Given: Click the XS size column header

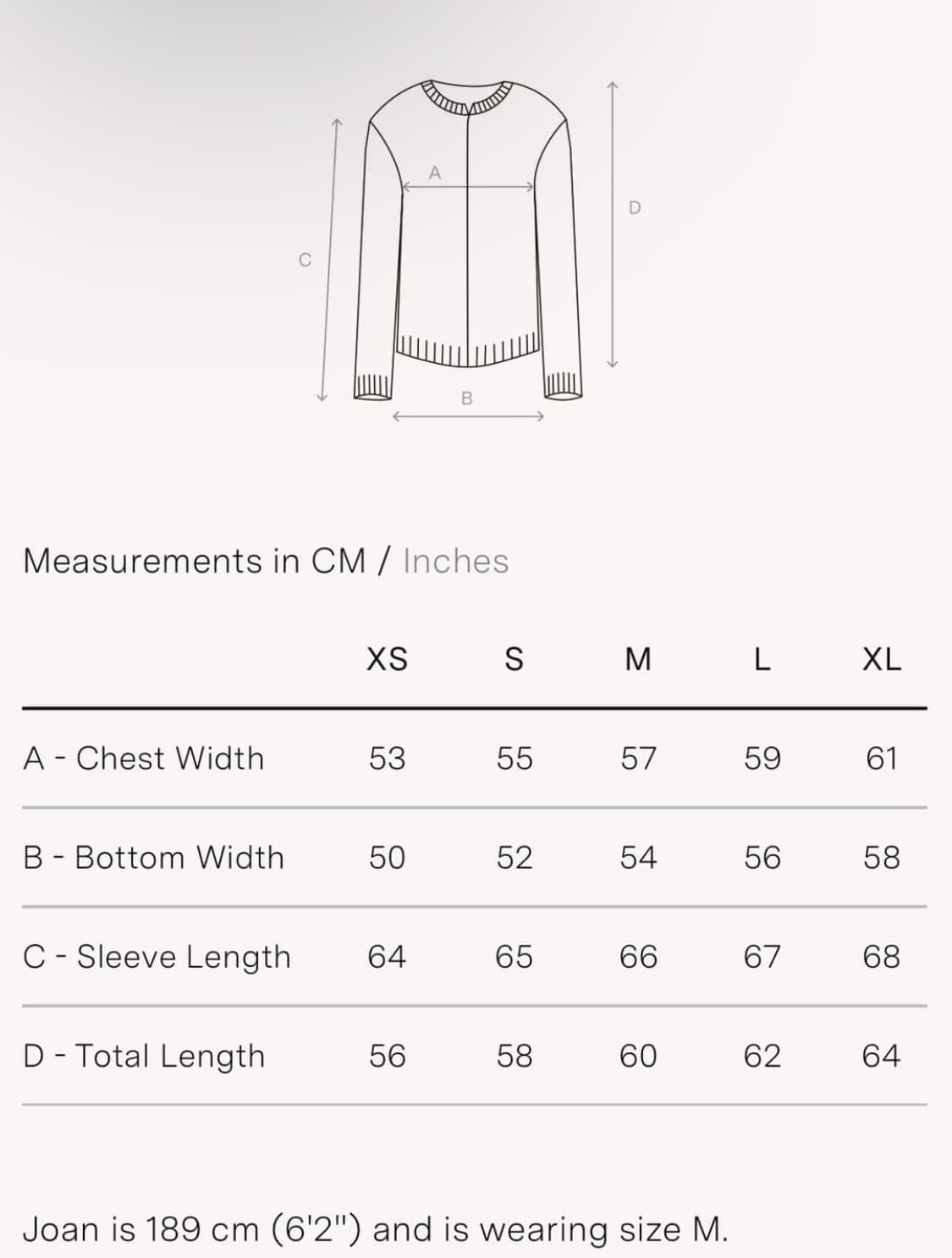Looking at the screenshot, I should point(387,659).
